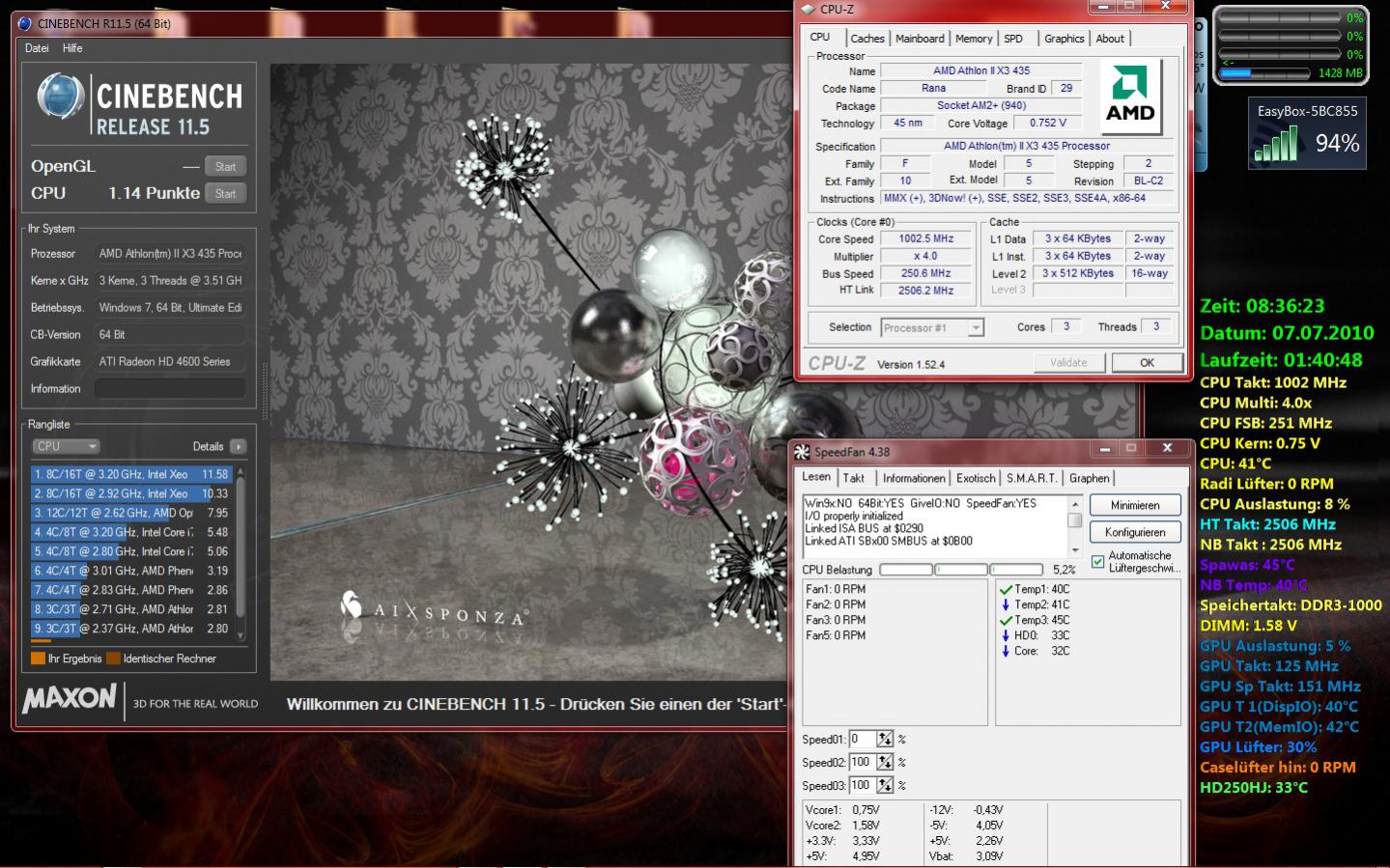Click the blue down arrow beside Core
1390x868 pixels.
click(x=1006, y=651)
